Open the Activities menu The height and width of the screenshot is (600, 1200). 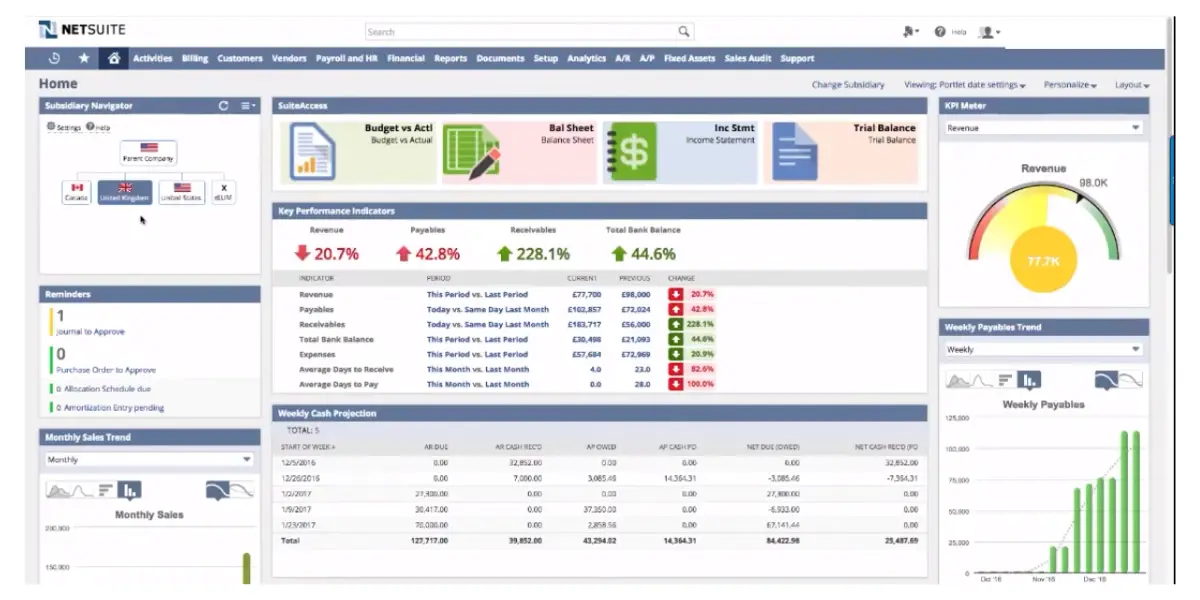[153, 58]
